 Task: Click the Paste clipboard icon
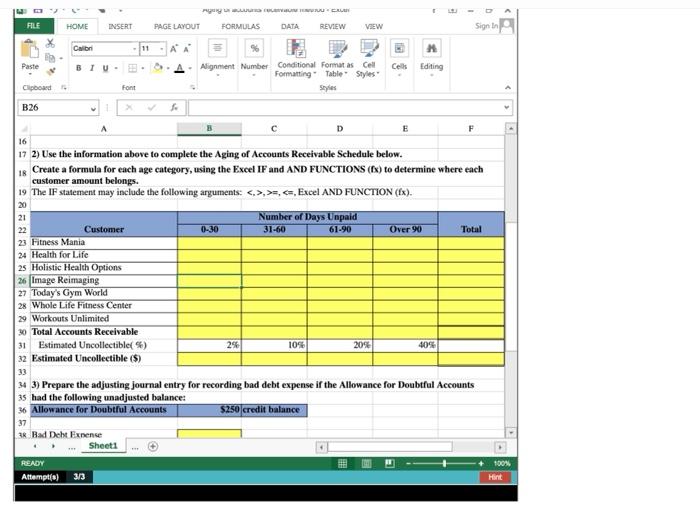(x=30, y=49)
